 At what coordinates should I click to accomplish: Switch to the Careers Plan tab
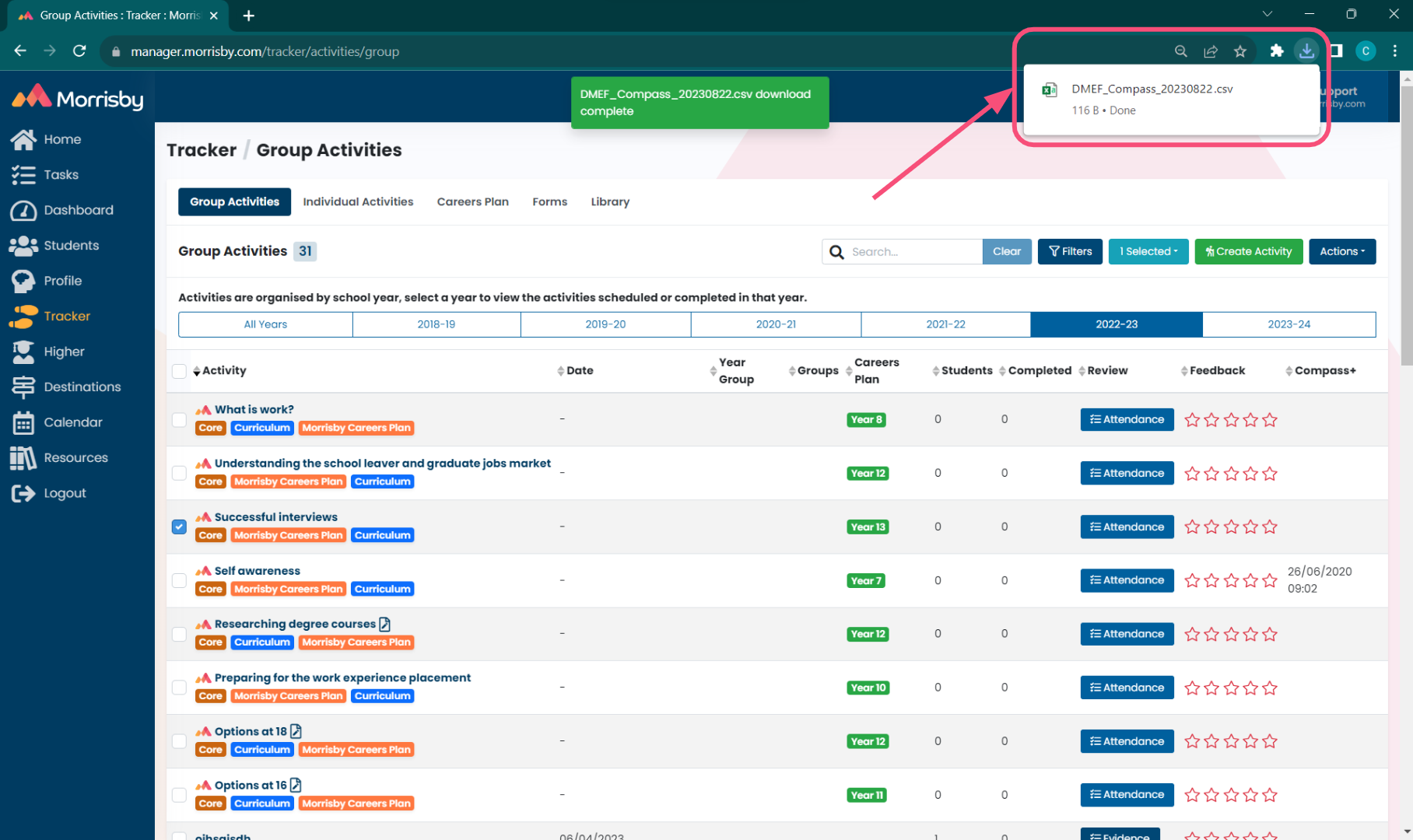(473, 201)
